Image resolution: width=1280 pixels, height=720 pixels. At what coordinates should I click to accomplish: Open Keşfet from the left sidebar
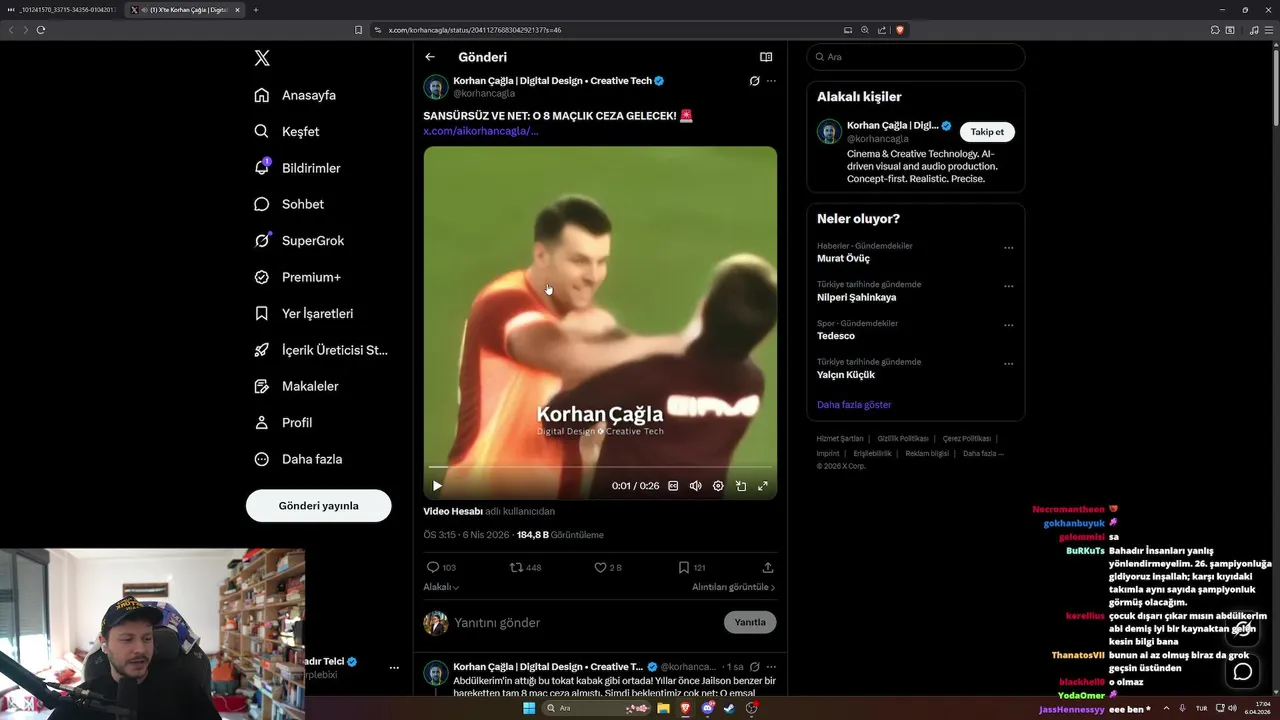click(x=287, y=131)
